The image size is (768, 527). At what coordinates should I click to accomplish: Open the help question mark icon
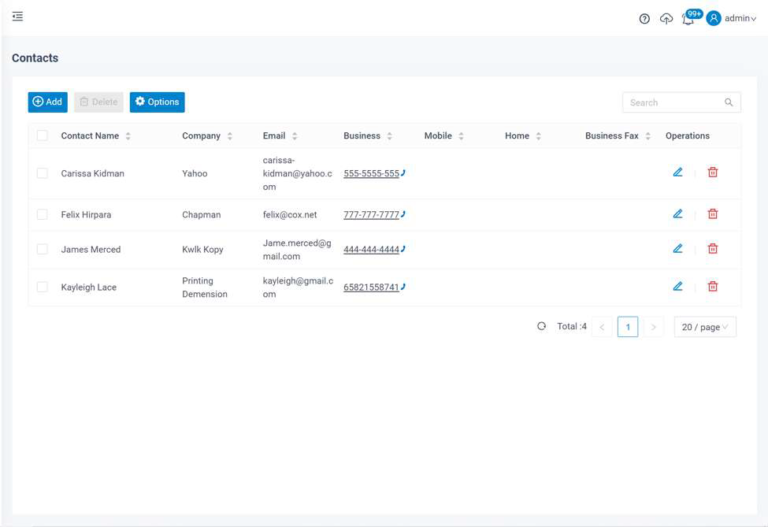(x=644, y=19)
